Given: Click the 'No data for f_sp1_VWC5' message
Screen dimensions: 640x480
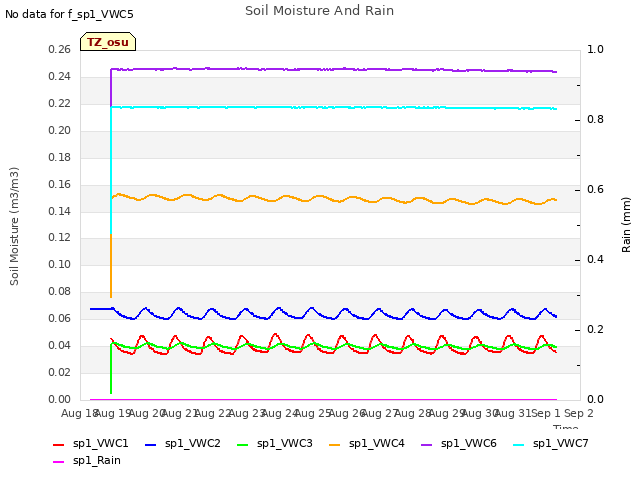Looking at the screenshot, I should click(x=69, y=14).
